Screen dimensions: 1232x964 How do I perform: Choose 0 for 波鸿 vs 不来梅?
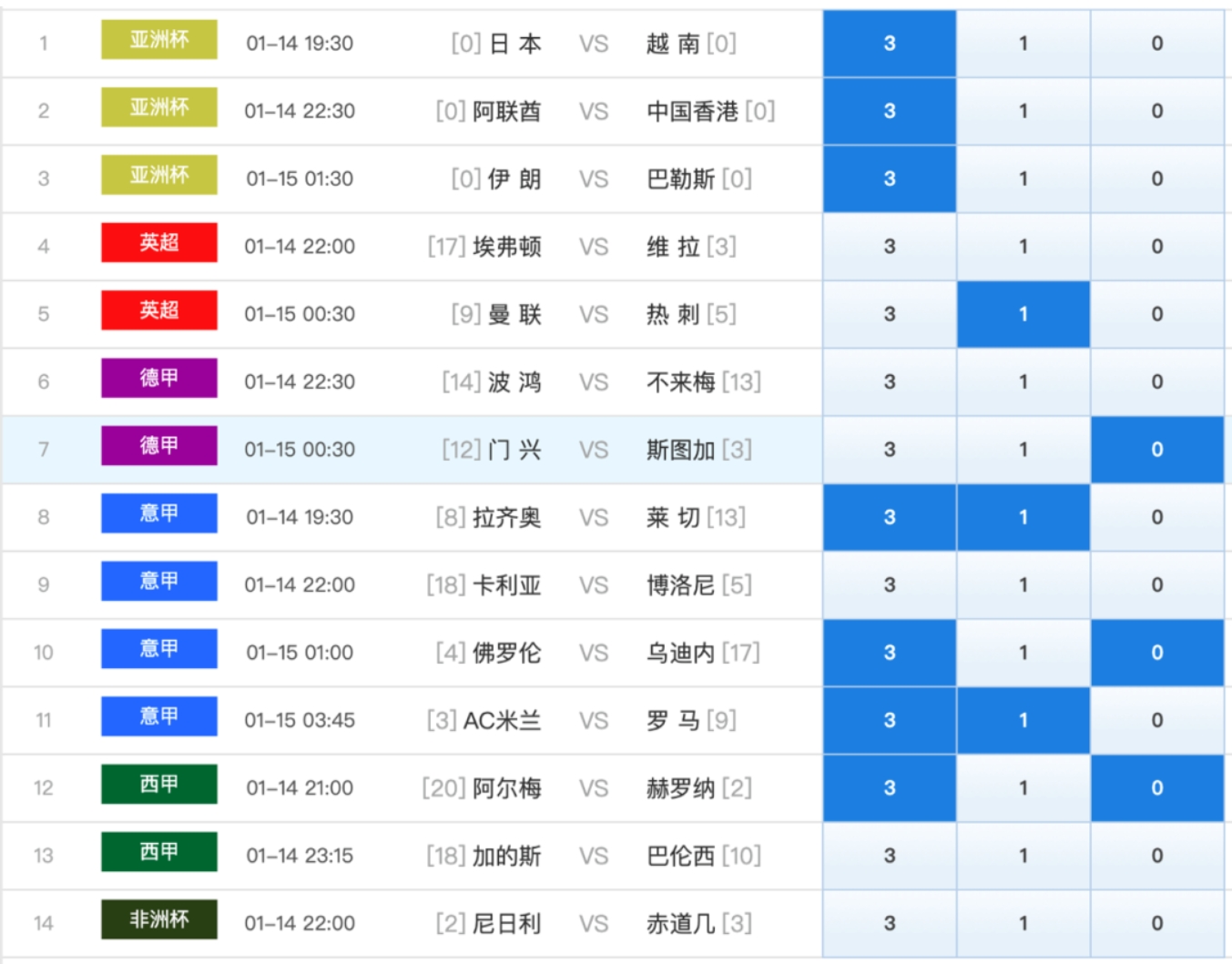[1157, 381]
